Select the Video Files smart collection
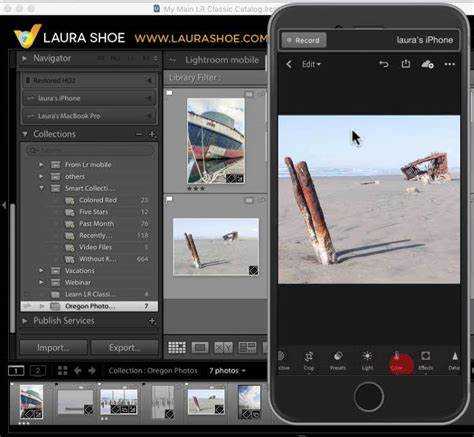The width and height of the screenshot is (474, 437). (95, 247)
